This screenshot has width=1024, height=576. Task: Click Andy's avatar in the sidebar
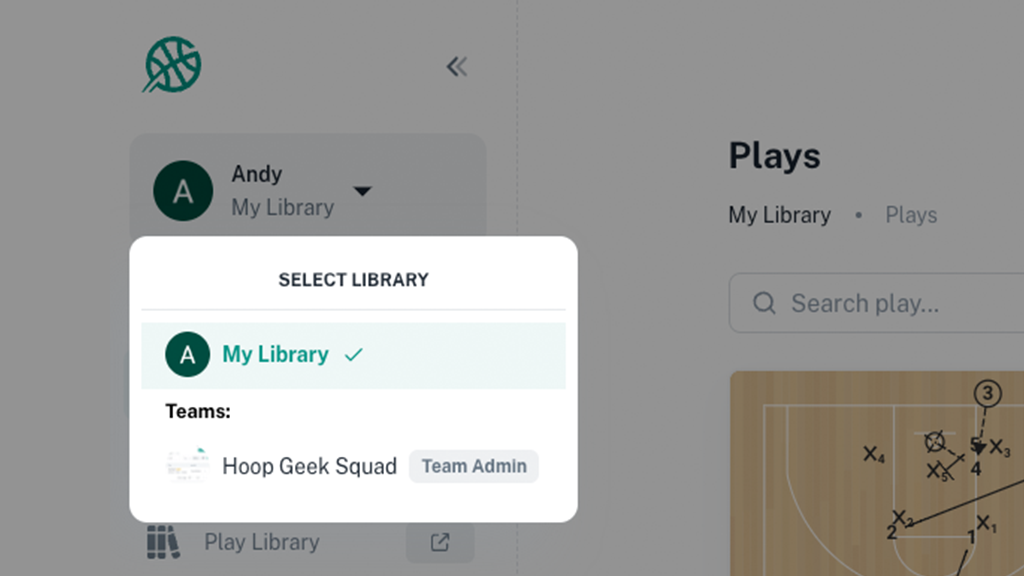click(x=183, y=191)
